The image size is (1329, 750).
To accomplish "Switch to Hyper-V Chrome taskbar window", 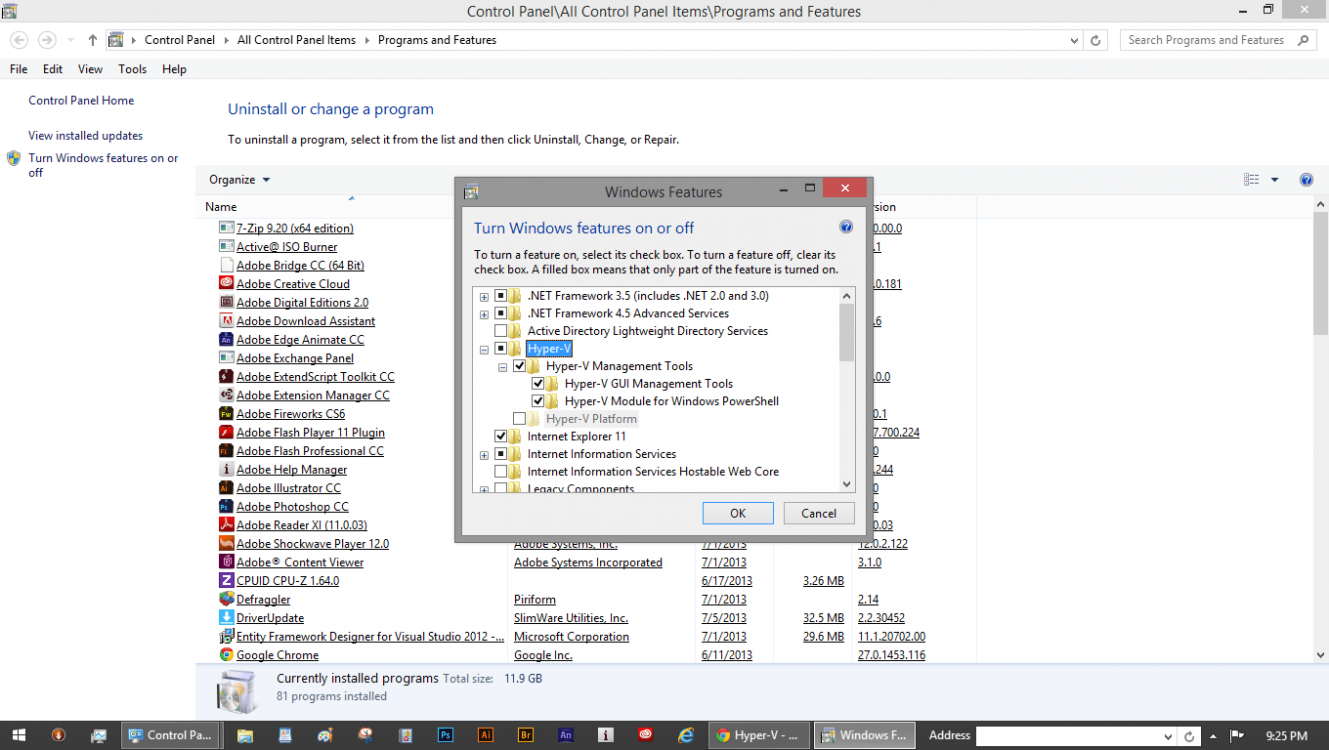I will point(759,735).
